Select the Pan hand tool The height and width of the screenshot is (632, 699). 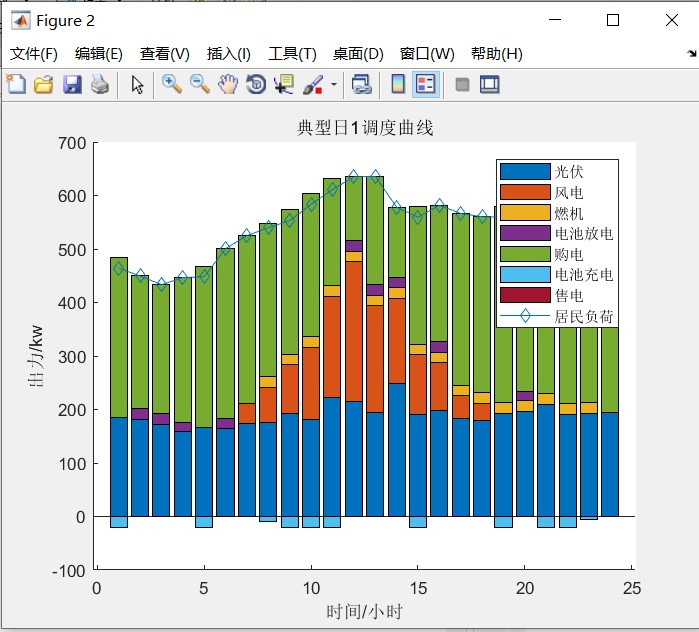point(228,84)
